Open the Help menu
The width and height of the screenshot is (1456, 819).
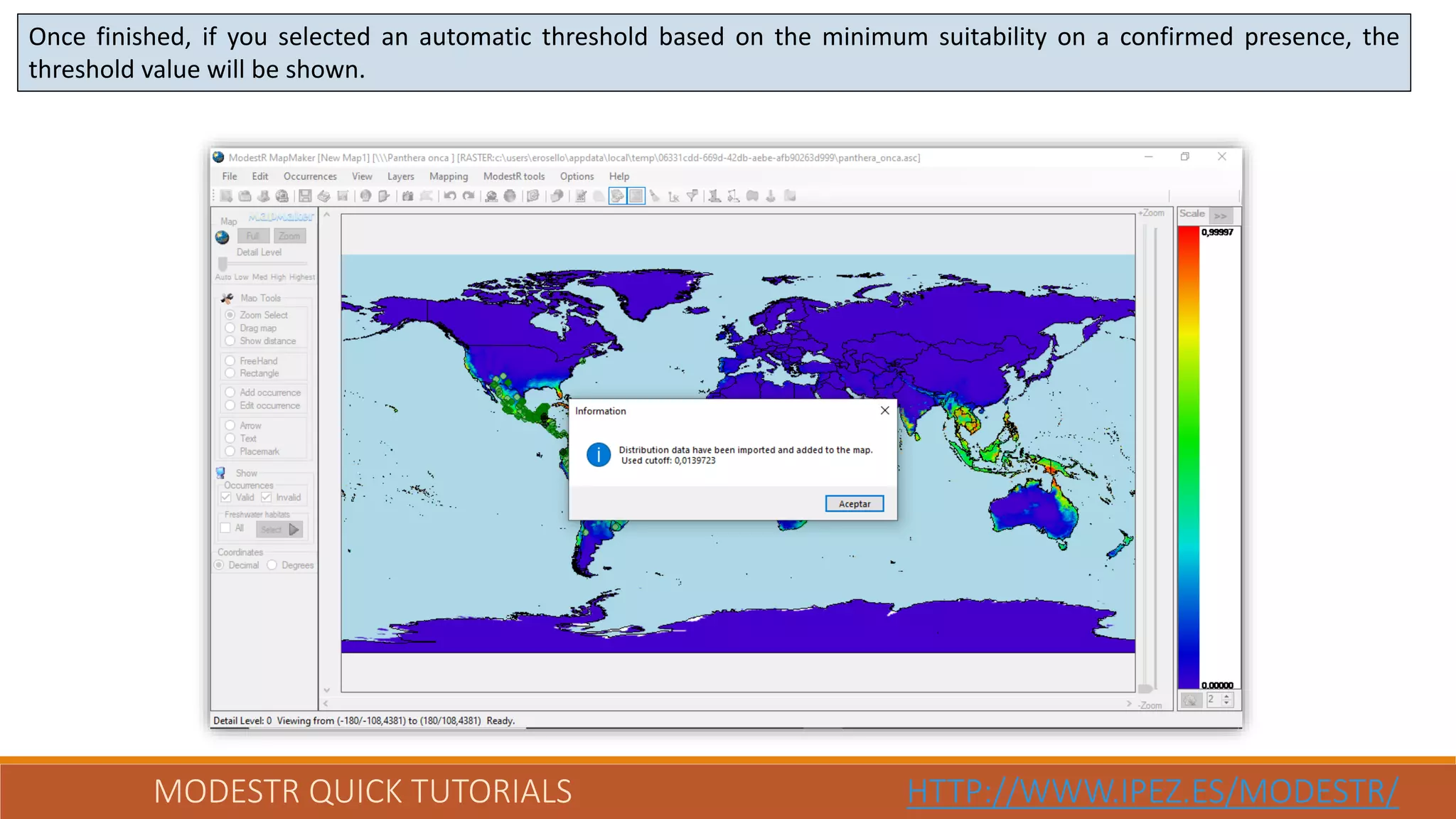tap(619, 176)
